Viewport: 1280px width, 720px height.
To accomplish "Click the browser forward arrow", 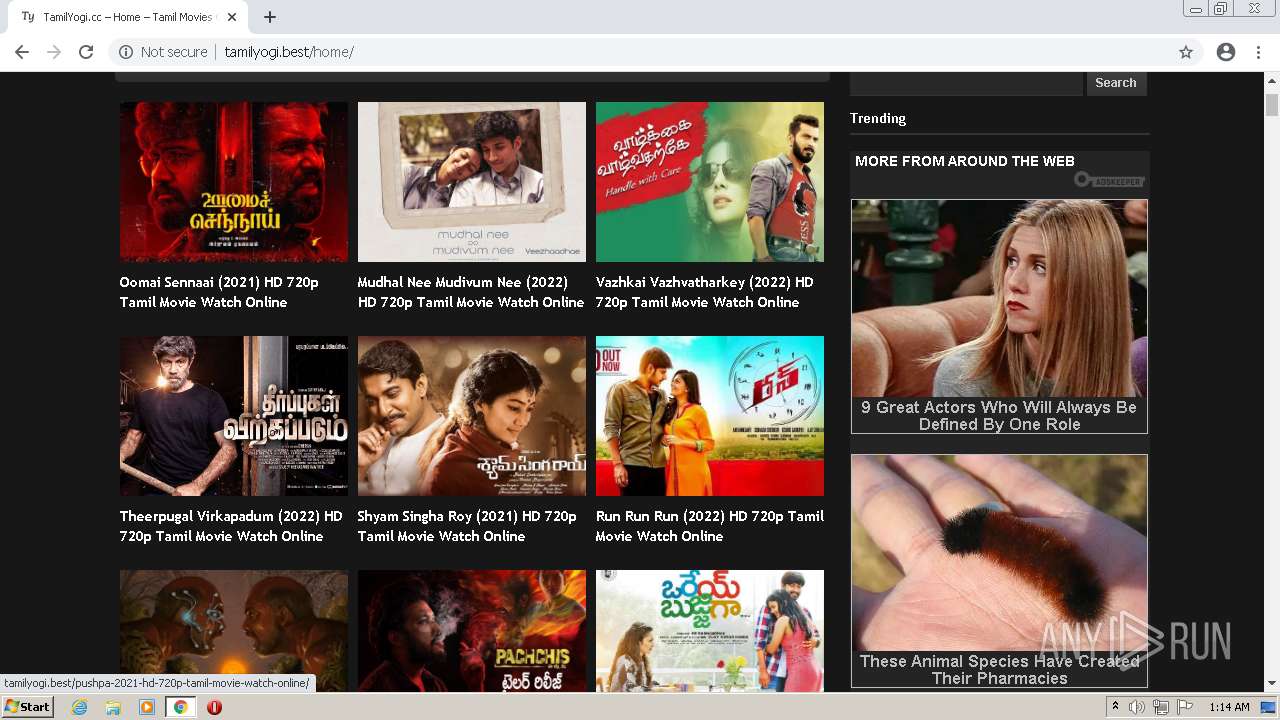I will (x=54, y=52).
